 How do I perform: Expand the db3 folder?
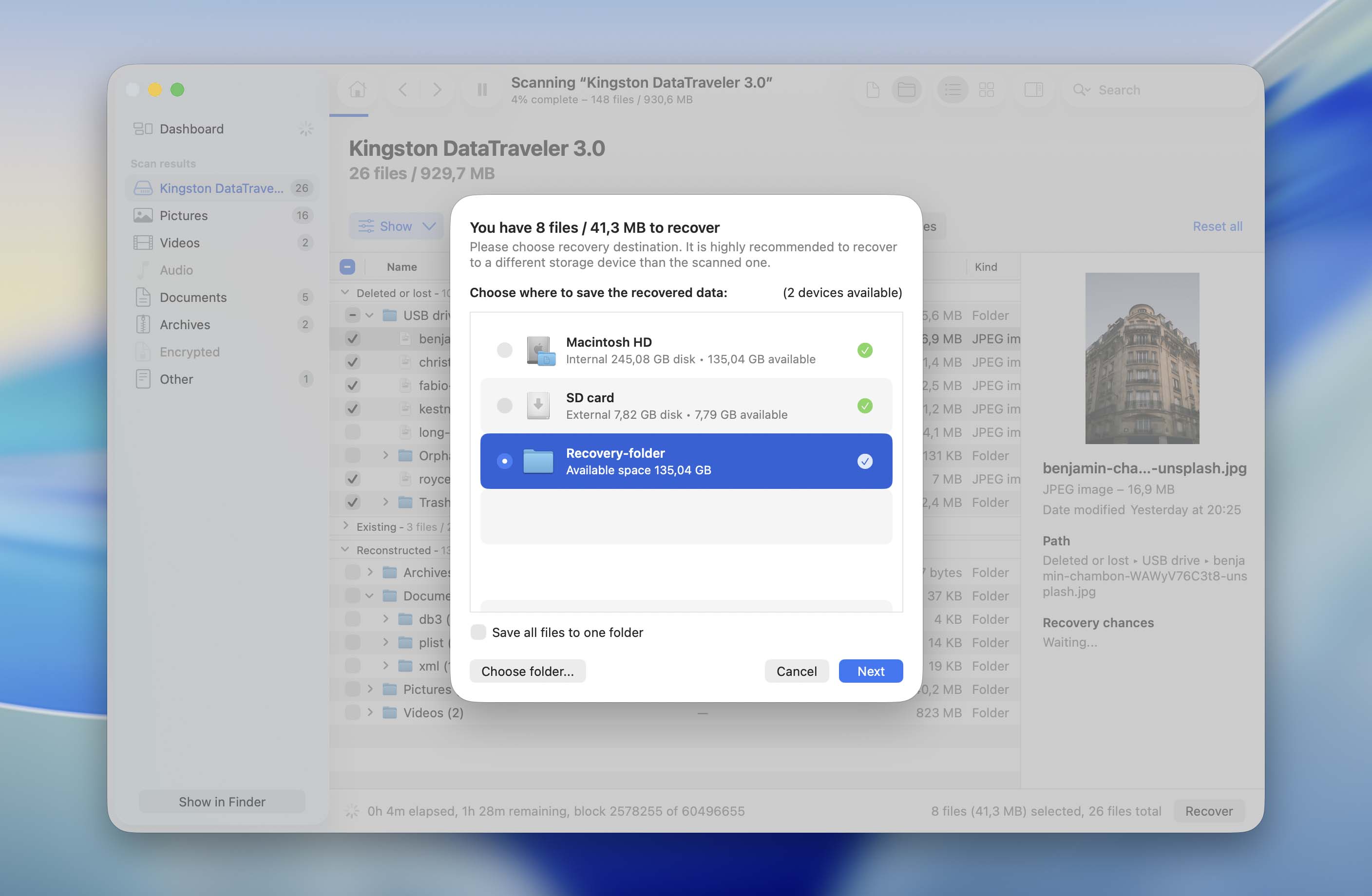click(x=385, y=619)
